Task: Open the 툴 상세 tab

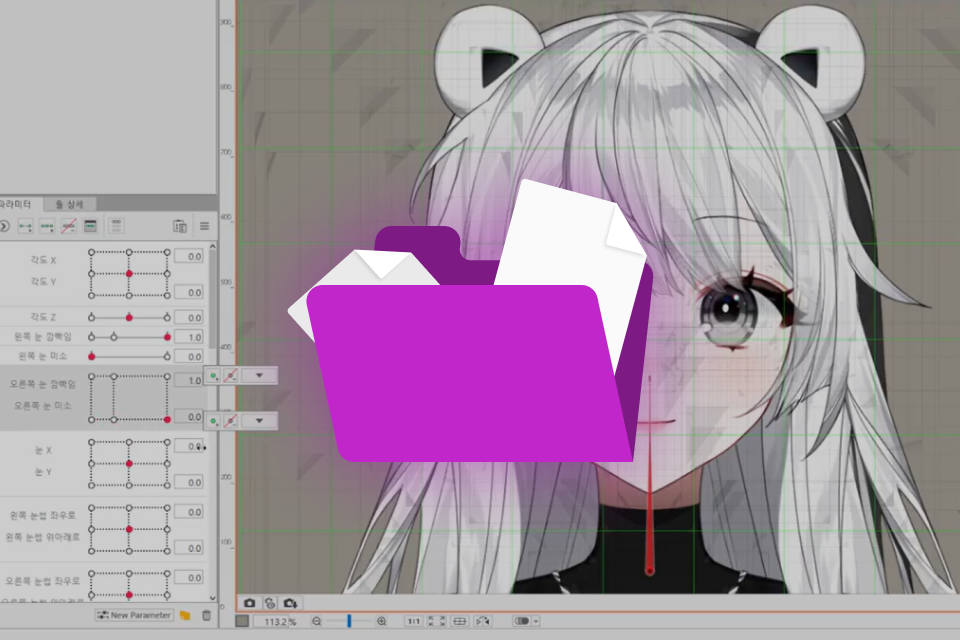Action: pos(69,204)
